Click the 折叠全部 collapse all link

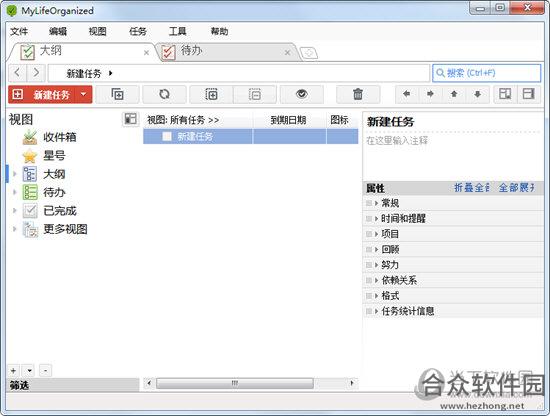click(x=471, y=188)
